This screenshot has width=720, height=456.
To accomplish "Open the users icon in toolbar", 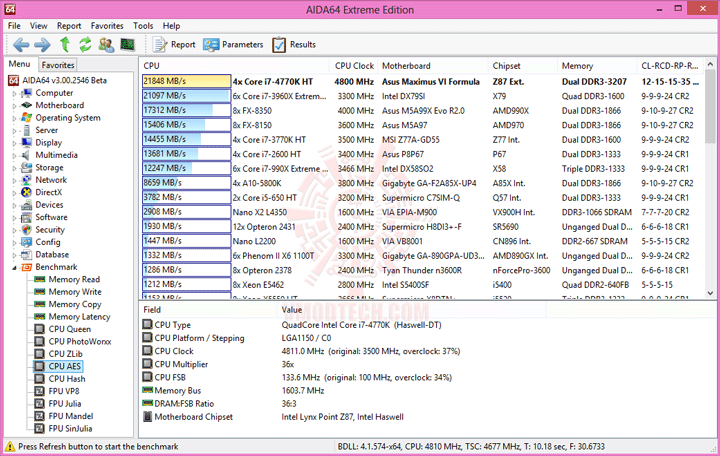I will [107, 45].
